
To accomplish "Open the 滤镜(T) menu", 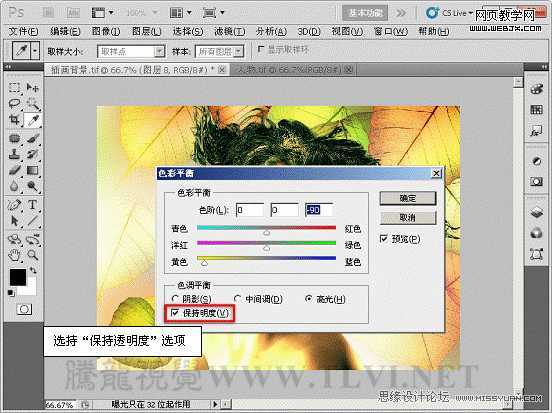I will (230, 31).
